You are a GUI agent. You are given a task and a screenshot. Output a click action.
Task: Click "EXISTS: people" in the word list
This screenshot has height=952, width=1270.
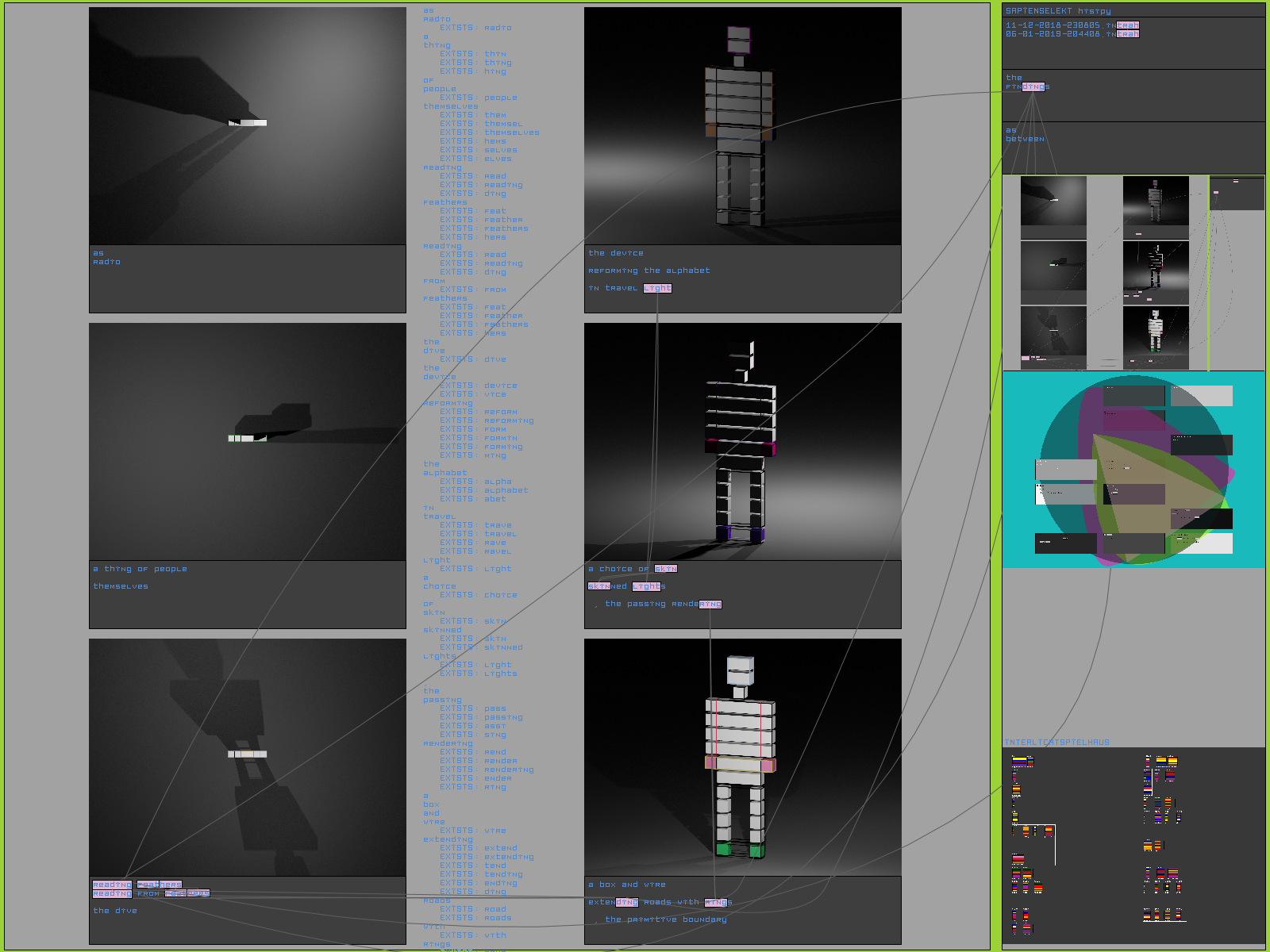point(478,98)
